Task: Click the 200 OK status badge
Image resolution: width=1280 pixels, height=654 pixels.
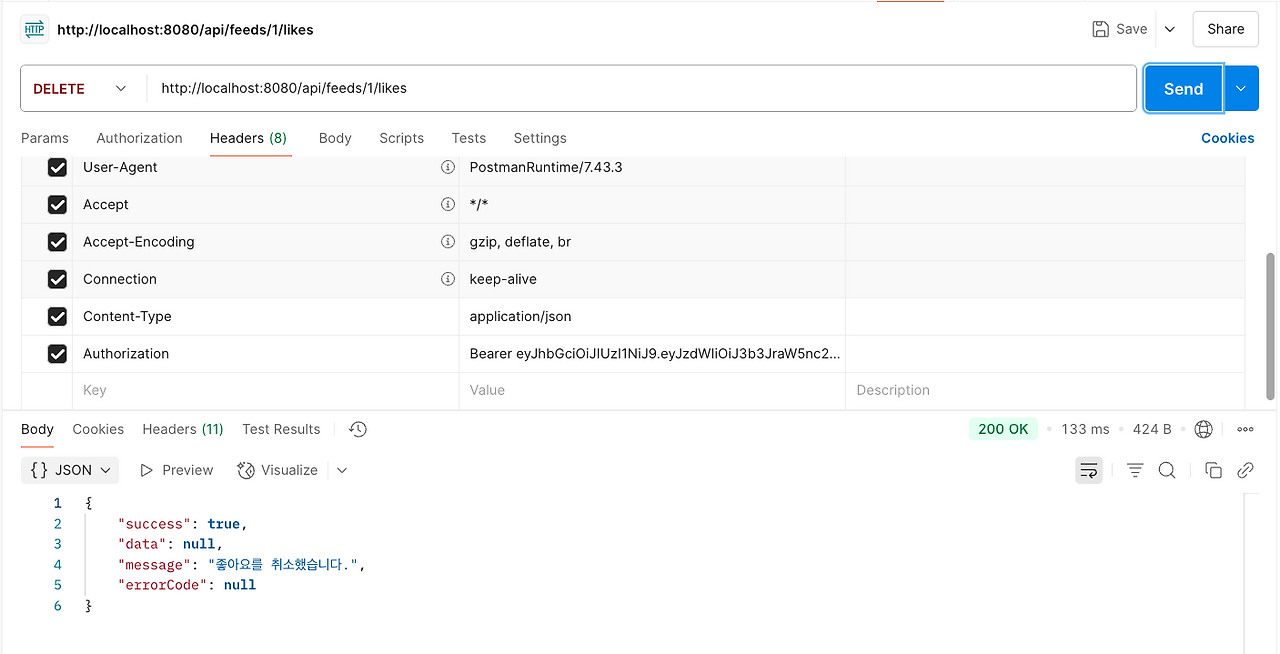Action: coord(1003,429)
